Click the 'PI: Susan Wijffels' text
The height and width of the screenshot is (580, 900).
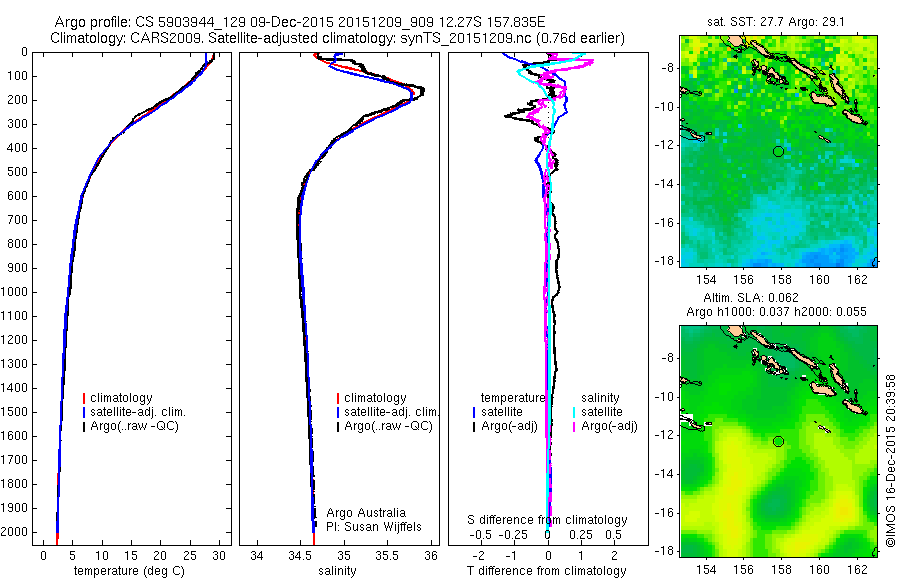coord(374,527)
